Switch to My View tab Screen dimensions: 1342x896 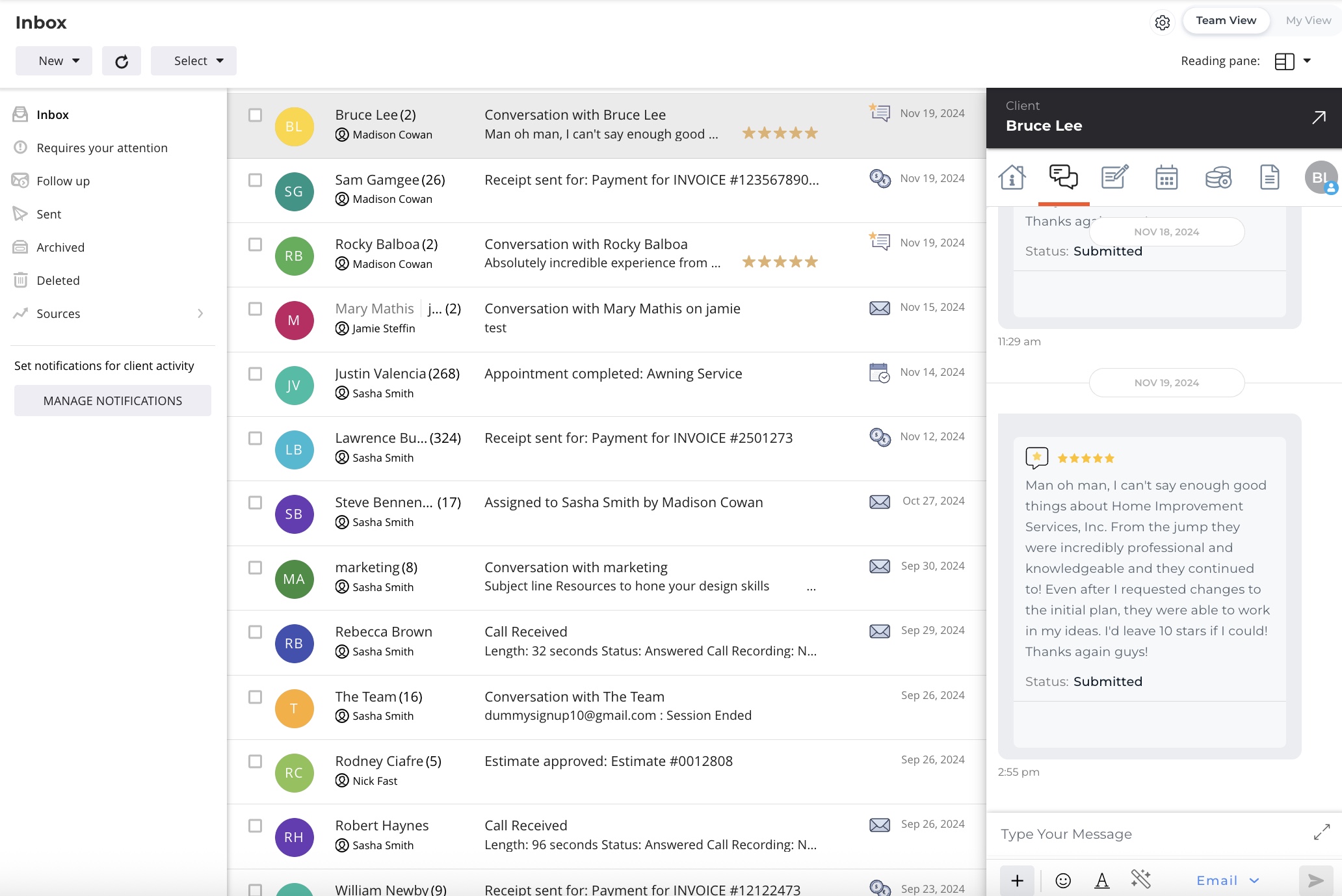(x=1308, y=21)
